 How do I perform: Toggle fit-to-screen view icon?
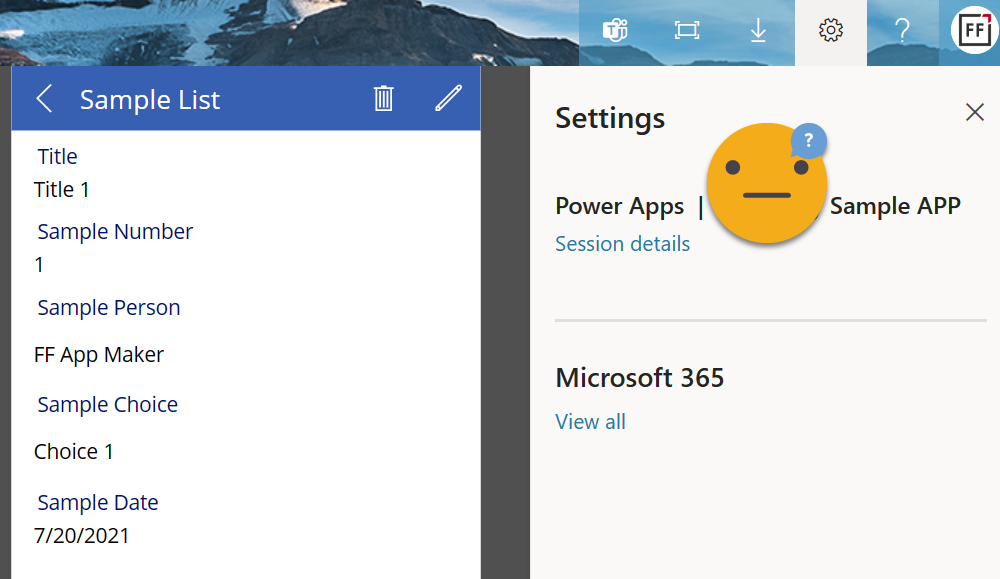687,30
